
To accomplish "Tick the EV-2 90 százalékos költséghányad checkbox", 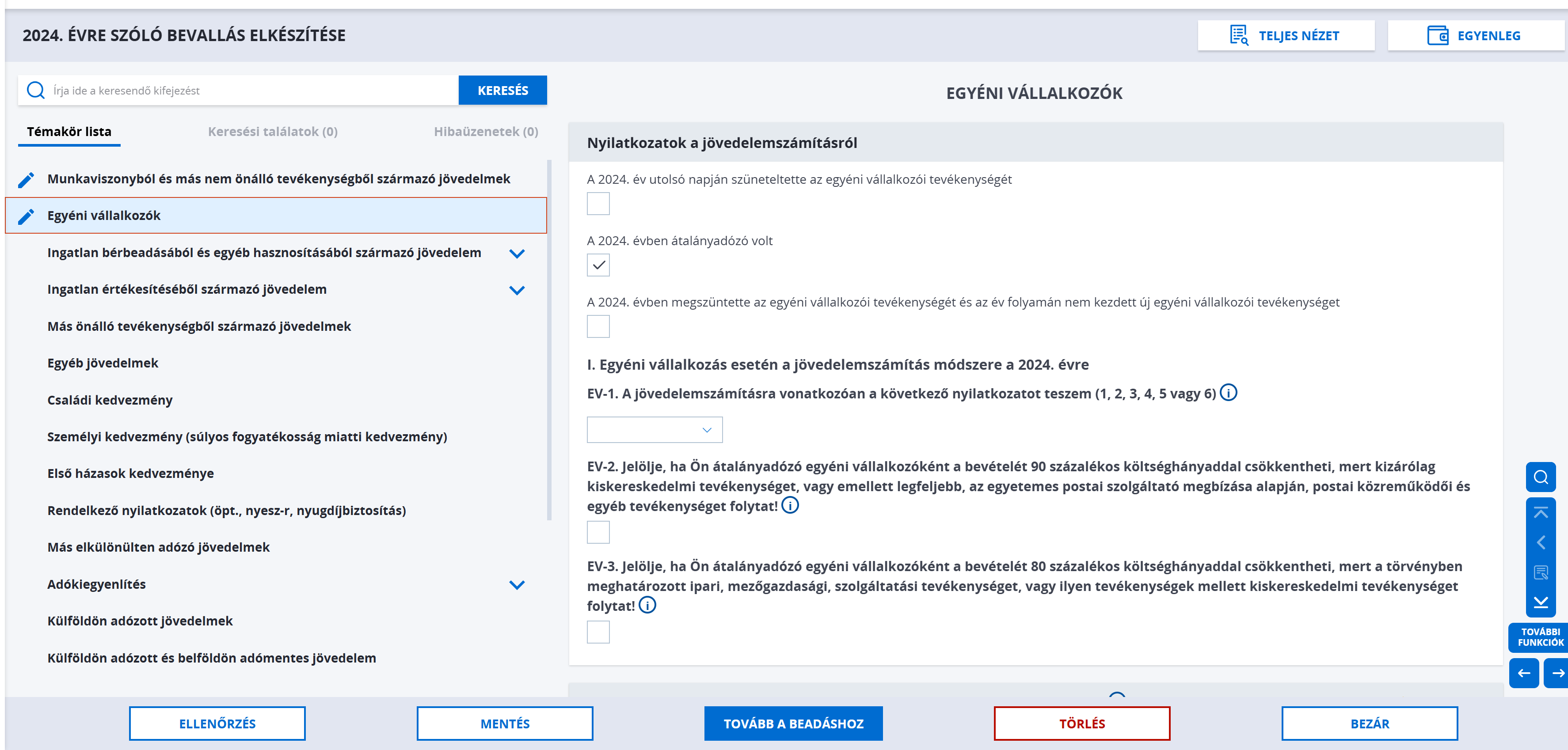I will pyautogui.click(x=598, y=532).
